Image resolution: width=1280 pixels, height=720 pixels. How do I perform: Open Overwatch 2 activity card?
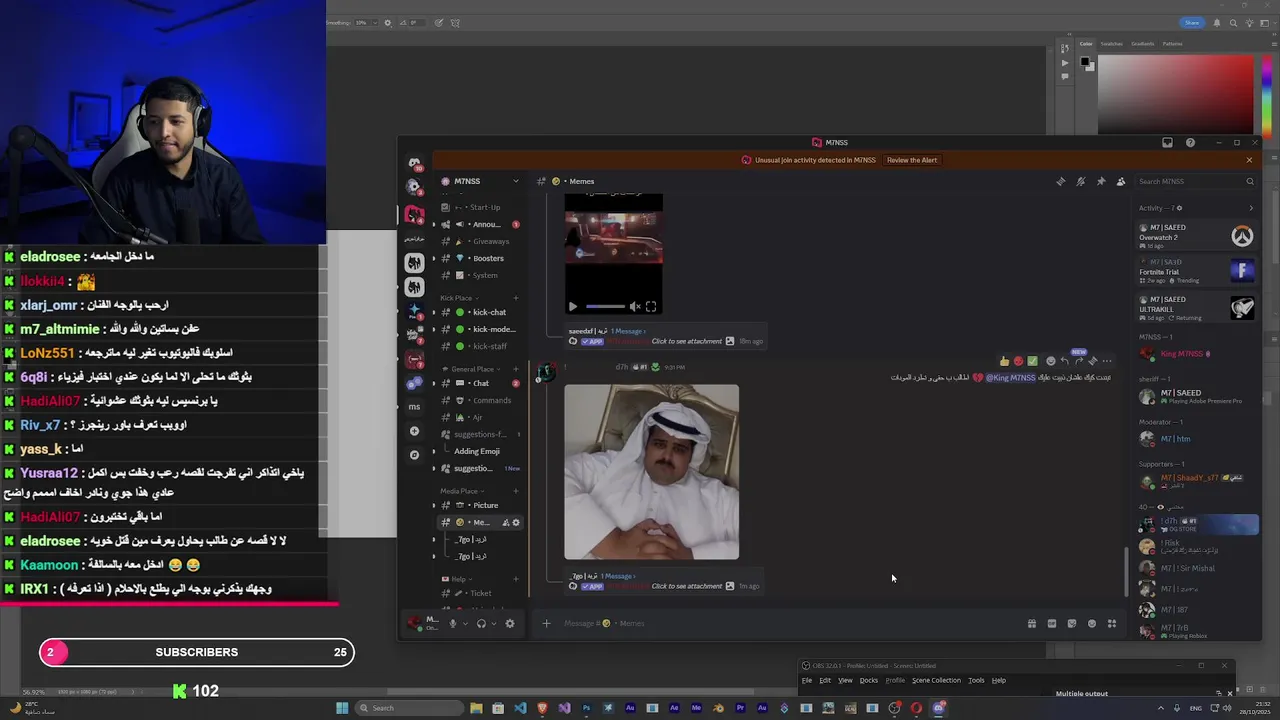tap(1197, 236)
